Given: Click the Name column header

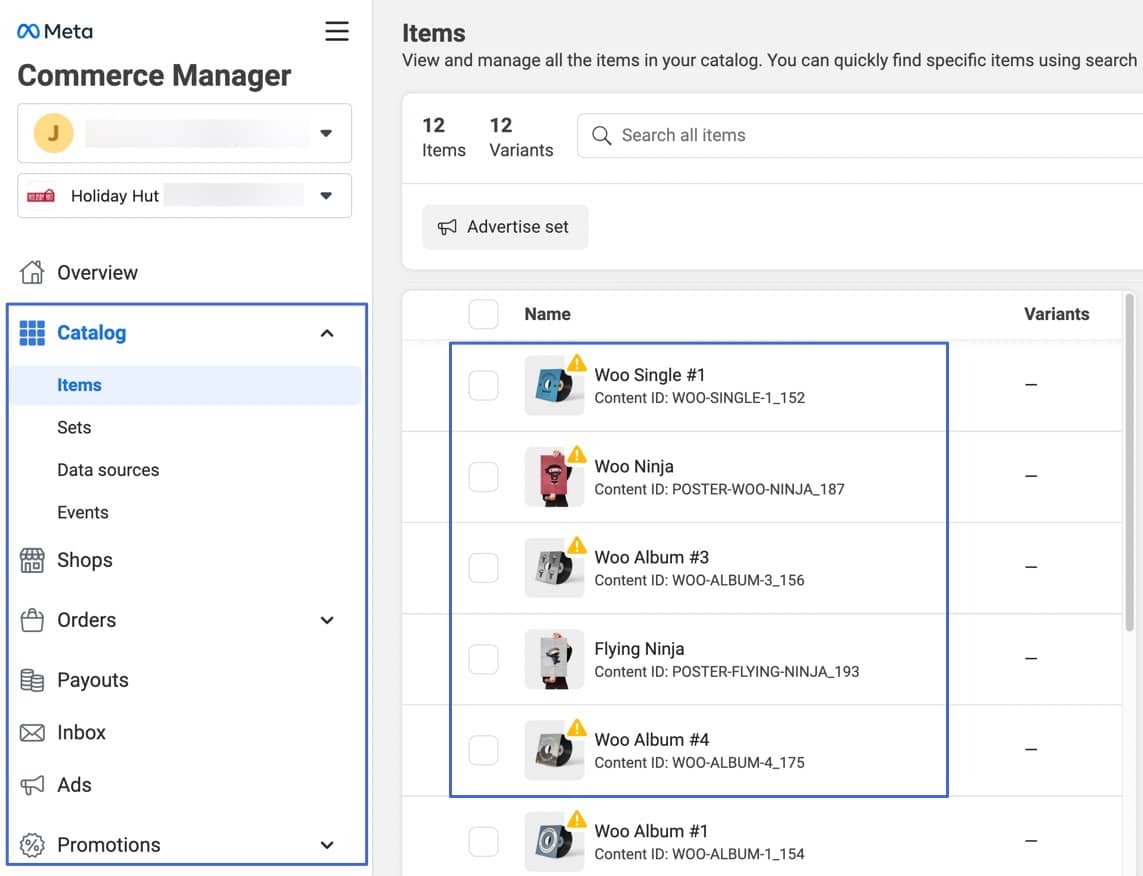Looking at the screenshot, I should [547, 314].
